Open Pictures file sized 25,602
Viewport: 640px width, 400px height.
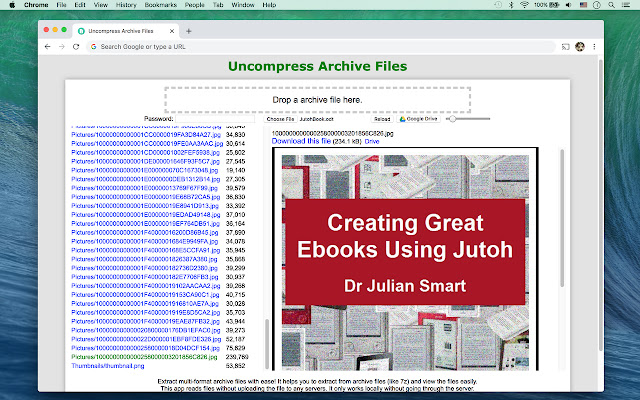[146, 153]
